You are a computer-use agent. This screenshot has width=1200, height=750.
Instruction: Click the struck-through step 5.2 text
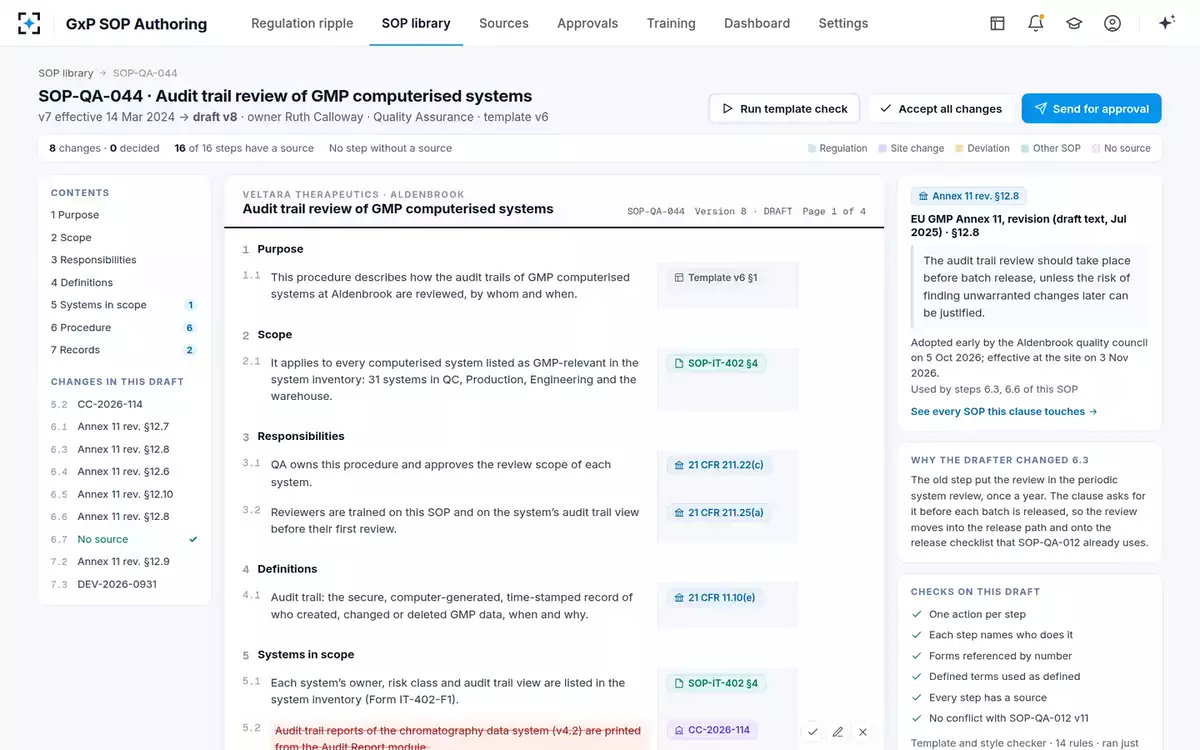coord(458,738)
